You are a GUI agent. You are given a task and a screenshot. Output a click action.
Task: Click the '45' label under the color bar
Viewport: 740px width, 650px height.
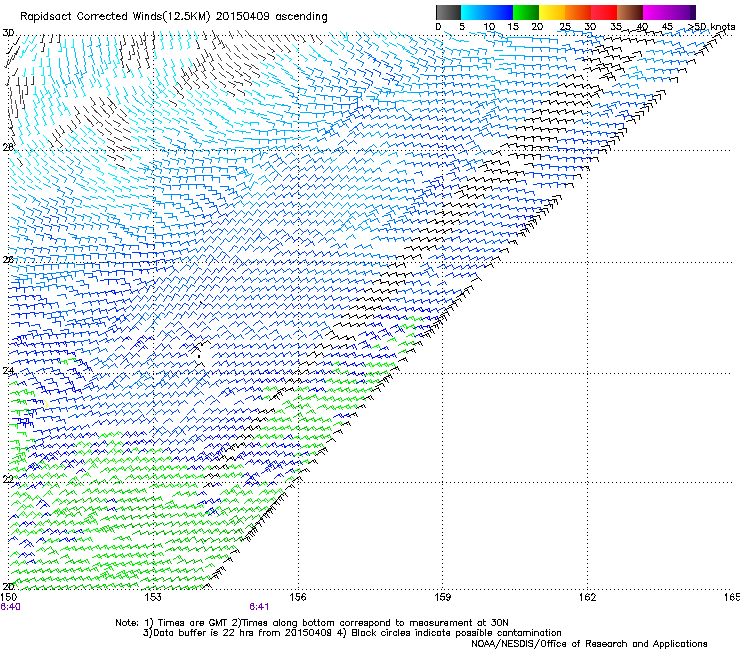(667, 27)
